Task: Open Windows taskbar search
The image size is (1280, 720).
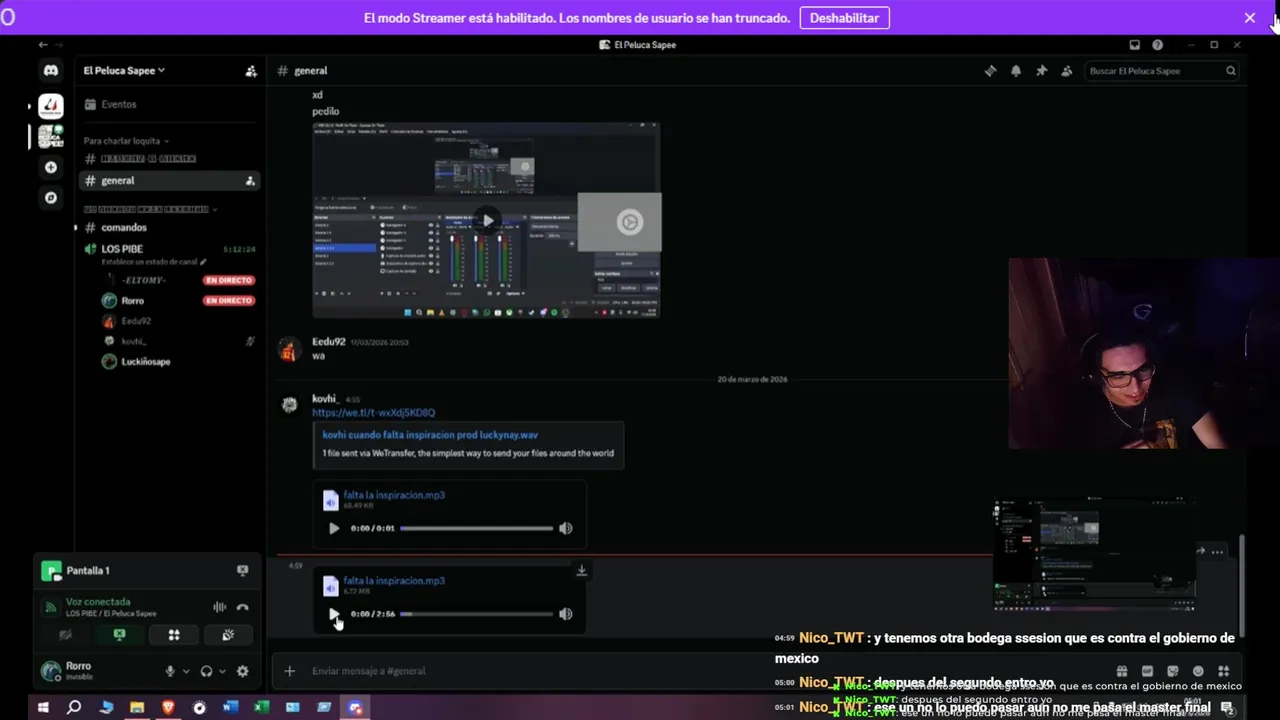Action: (x=74, y=707)
